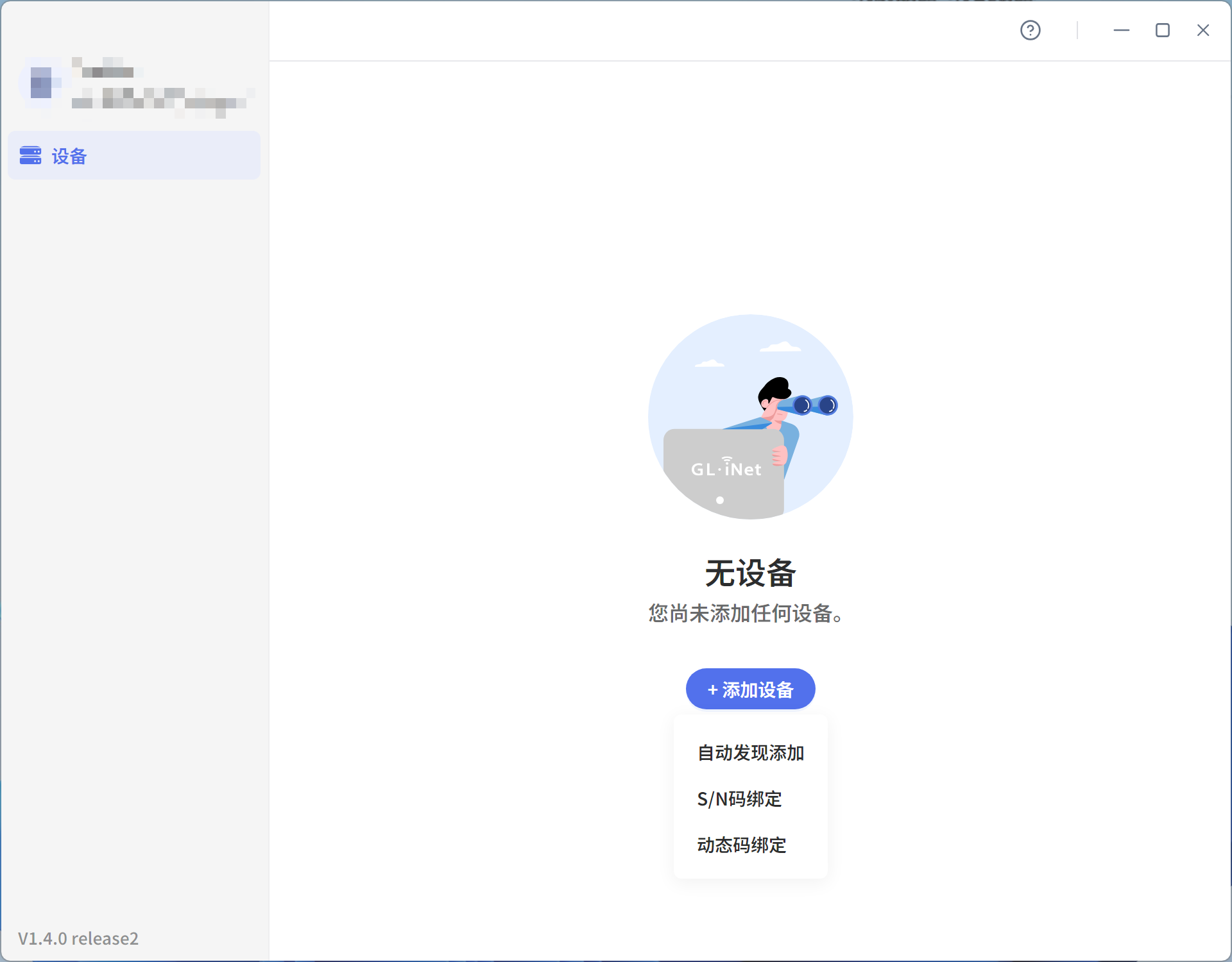
Task: Choose 自动发现添加 from the menu
Action: click(x=750, y=753)
